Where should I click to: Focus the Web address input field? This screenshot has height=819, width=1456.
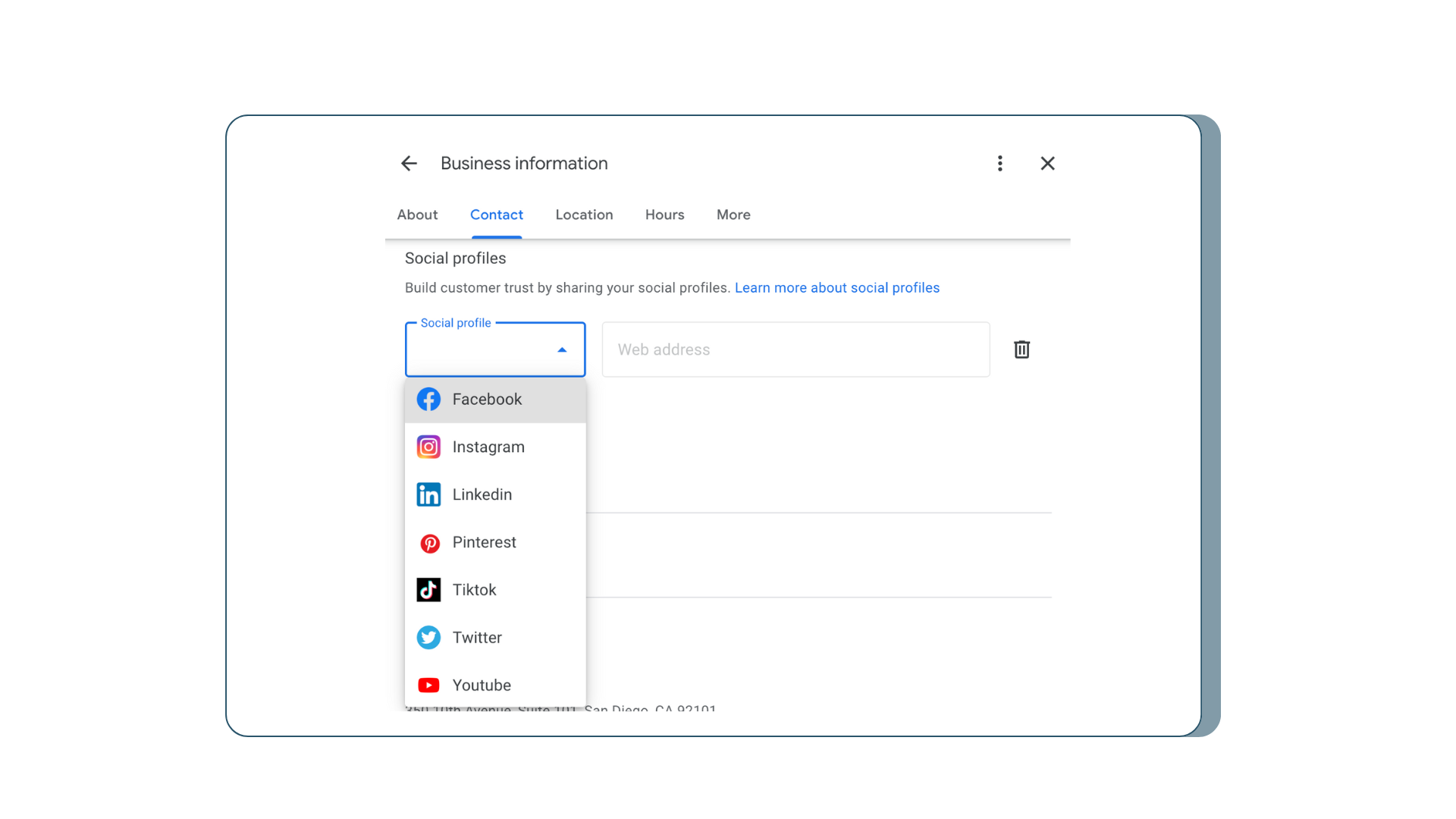[795, 350]
